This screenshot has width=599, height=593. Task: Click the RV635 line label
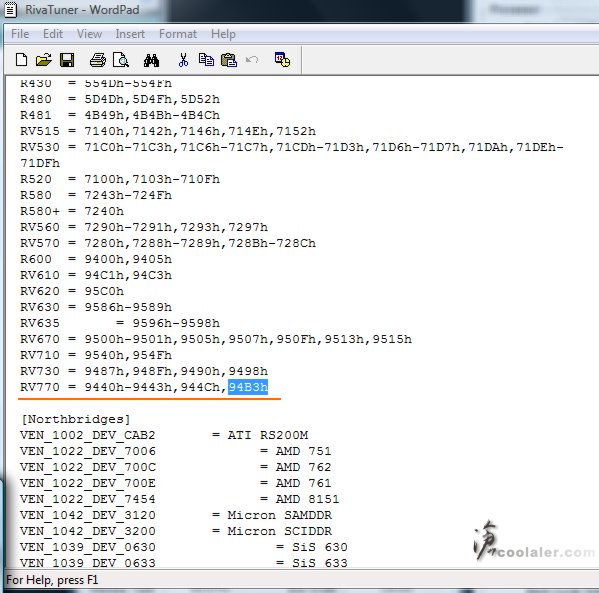click(x=40, y=323)
